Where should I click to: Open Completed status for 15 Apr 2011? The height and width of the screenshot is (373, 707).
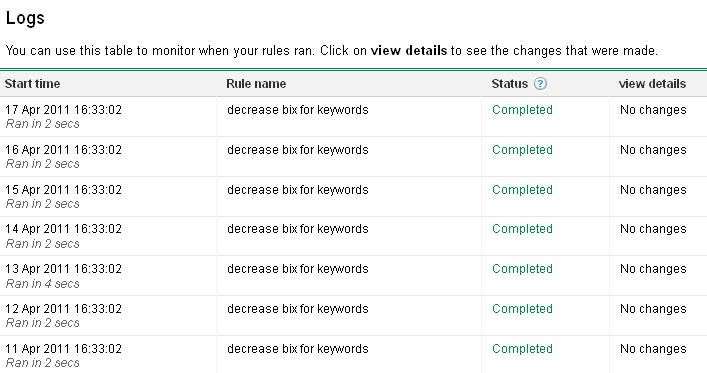coord(522,190)
